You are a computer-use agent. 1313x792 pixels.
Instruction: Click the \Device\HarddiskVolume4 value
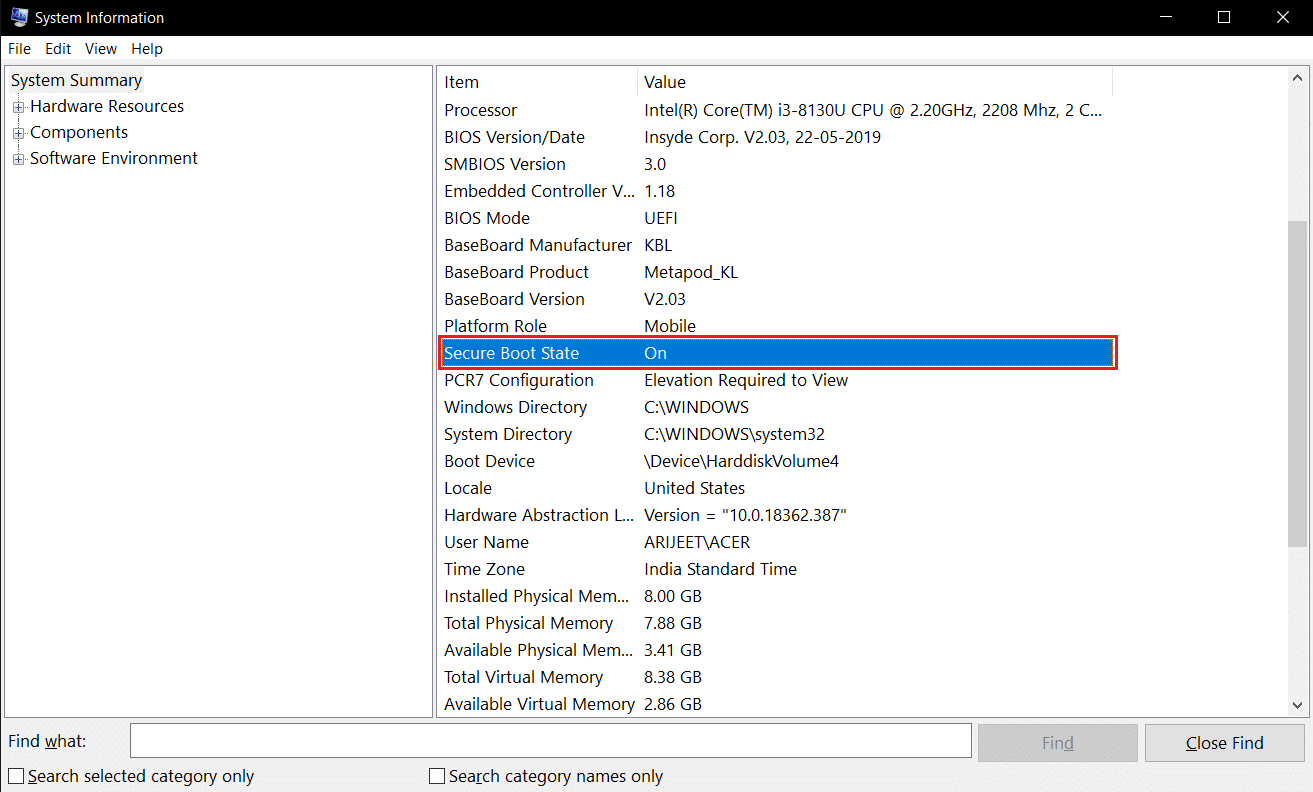pyautogui.click(x=741, y=461)
